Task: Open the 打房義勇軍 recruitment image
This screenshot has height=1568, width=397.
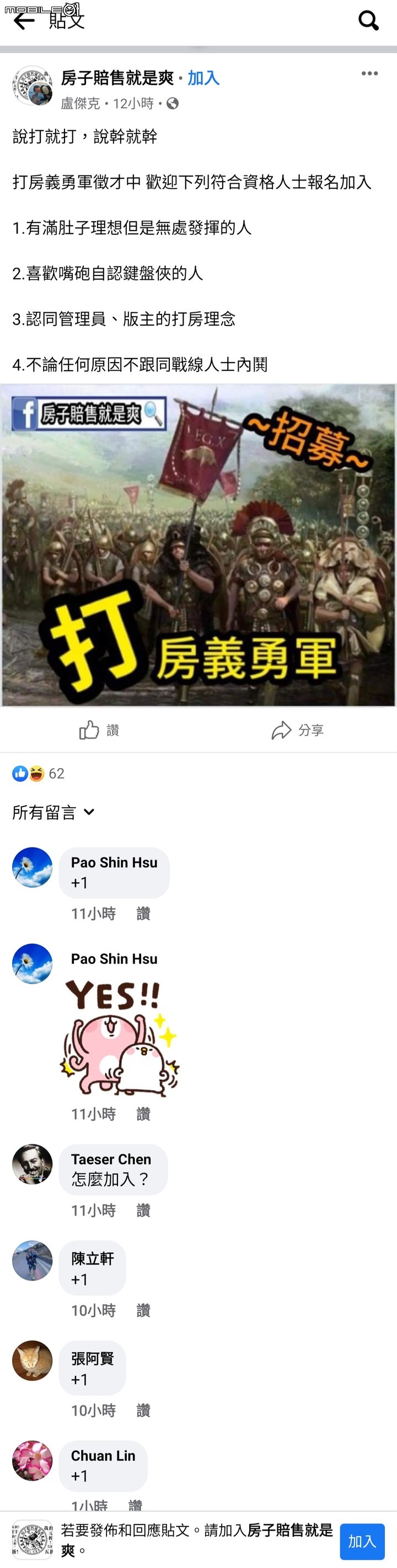Action: pyautogui.click(x=198, y=545)
